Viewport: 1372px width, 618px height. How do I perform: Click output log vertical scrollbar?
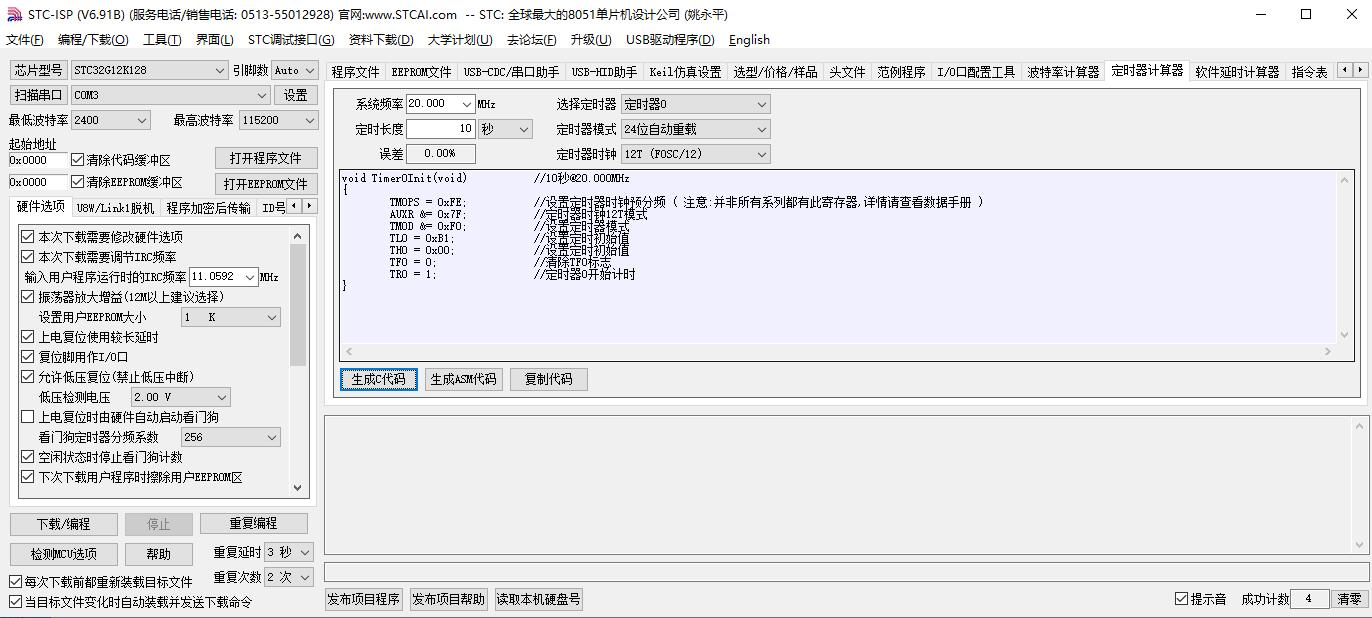click(1360, 485)
